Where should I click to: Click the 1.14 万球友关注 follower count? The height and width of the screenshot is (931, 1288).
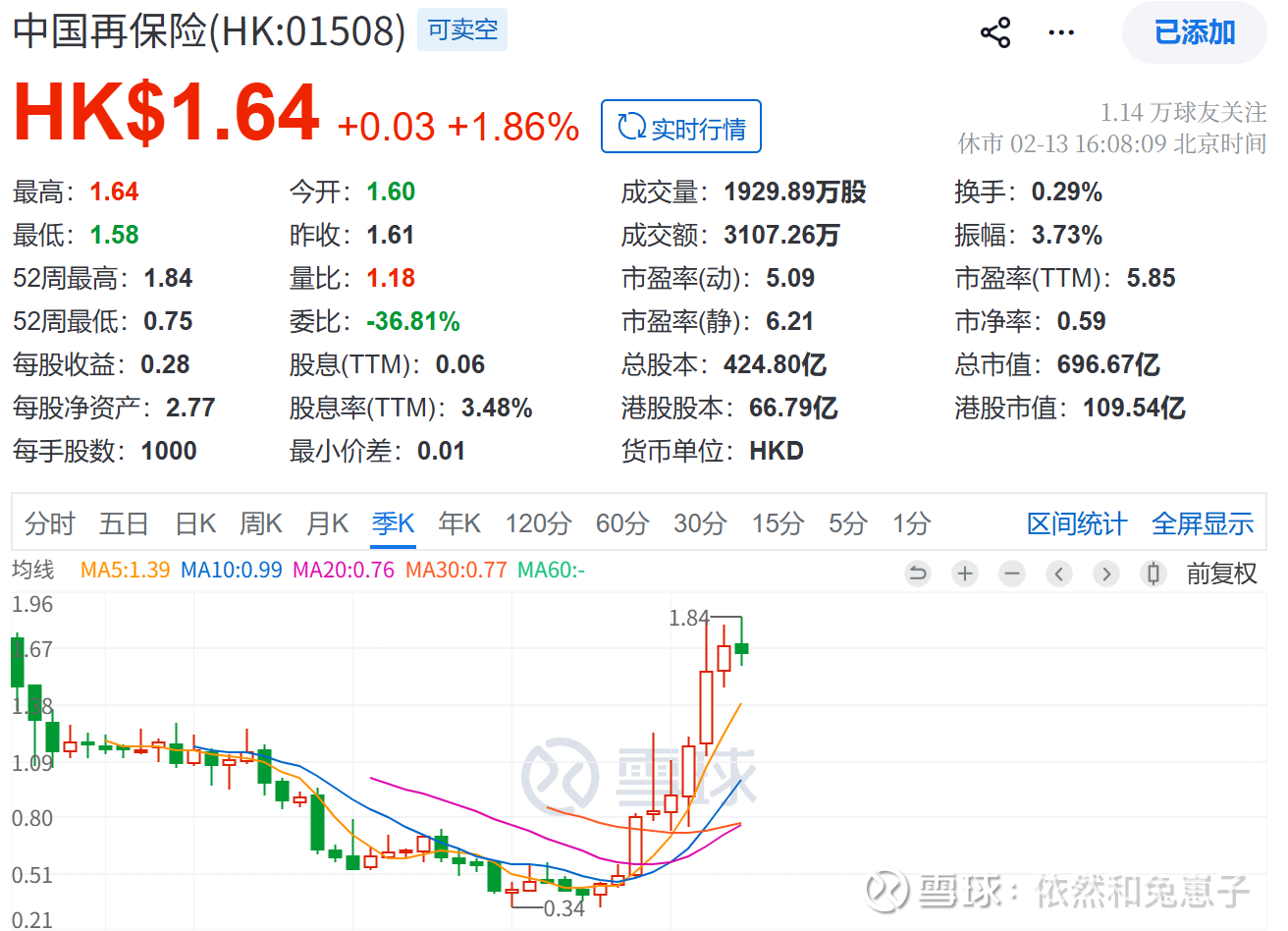pos(1183,112)
